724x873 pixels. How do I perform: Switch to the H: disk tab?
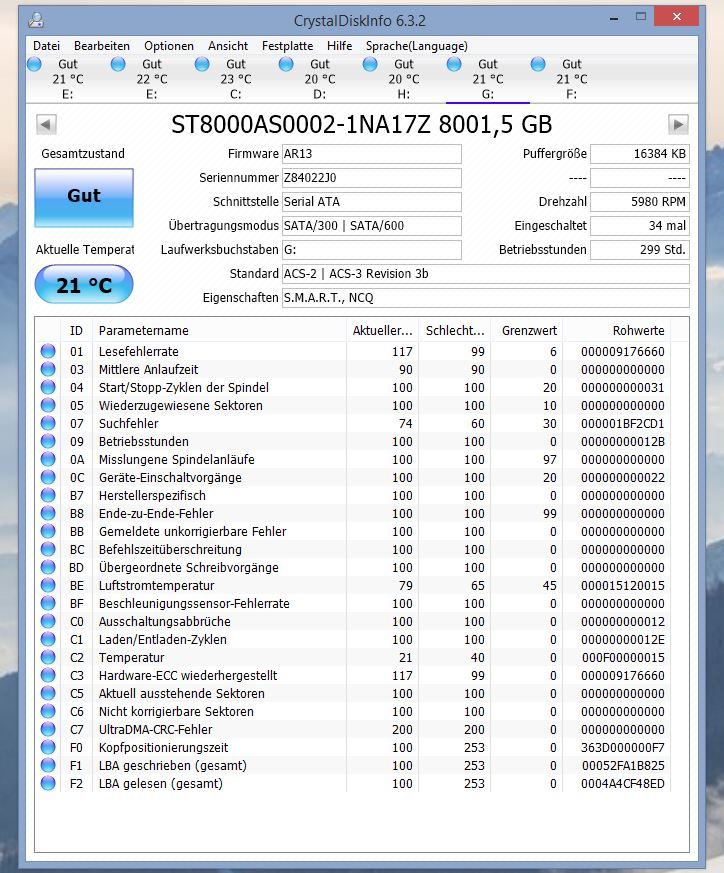404,79
